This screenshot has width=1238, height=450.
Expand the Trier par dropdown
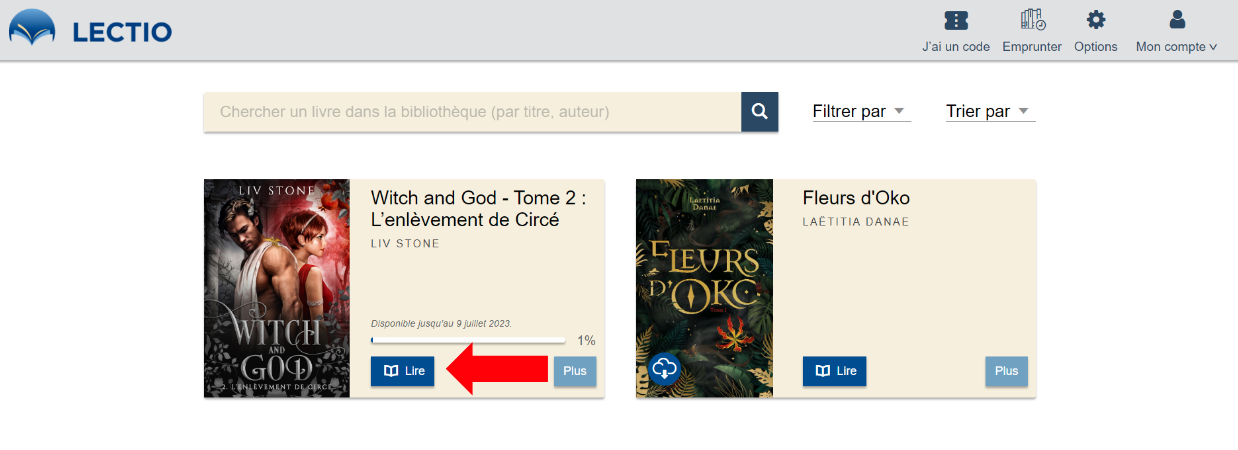pos(990,112)
